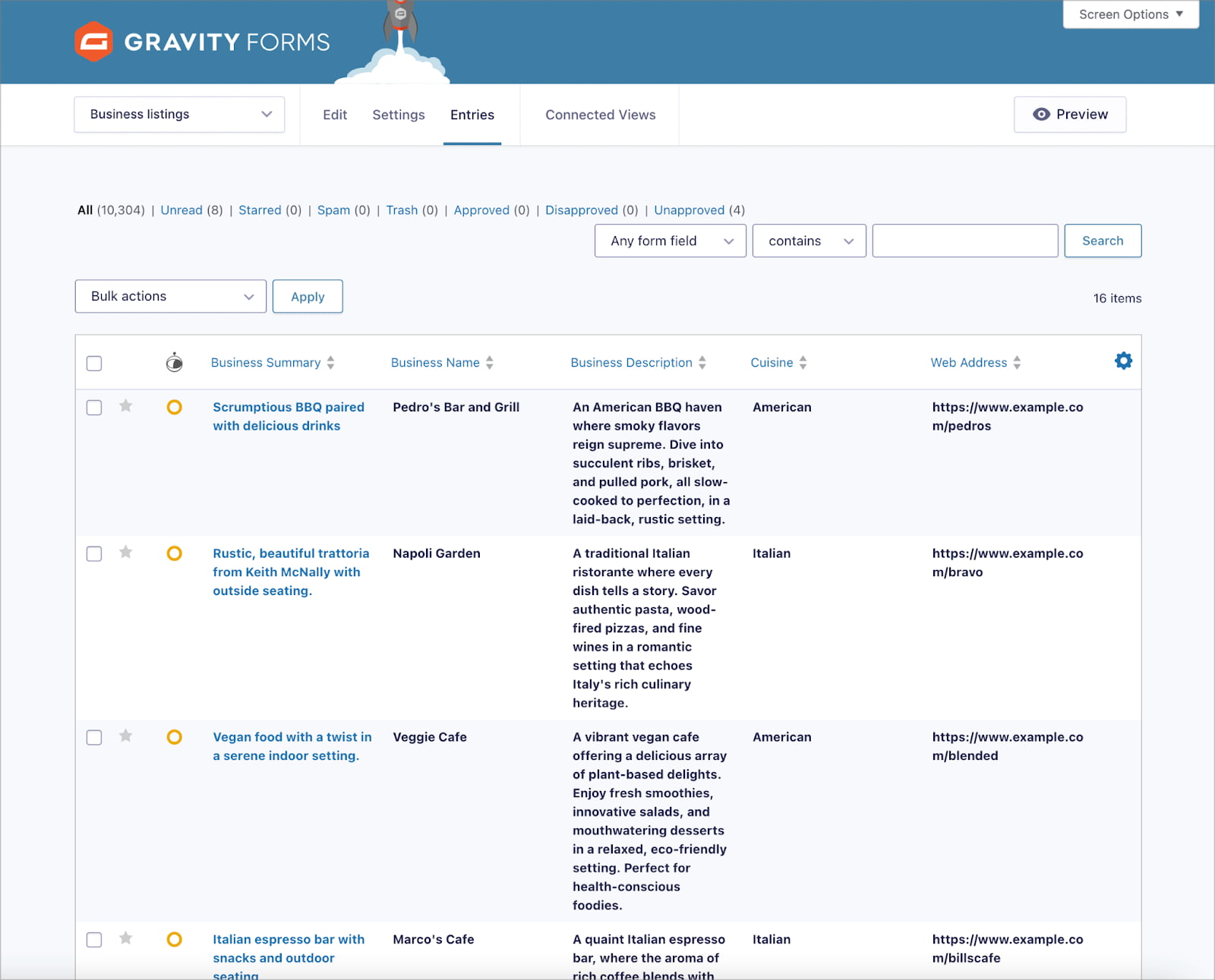The width and height of the screenshot is (1215, 980).
Task: Open the contains operator dropdown
Action: (809, 241)
